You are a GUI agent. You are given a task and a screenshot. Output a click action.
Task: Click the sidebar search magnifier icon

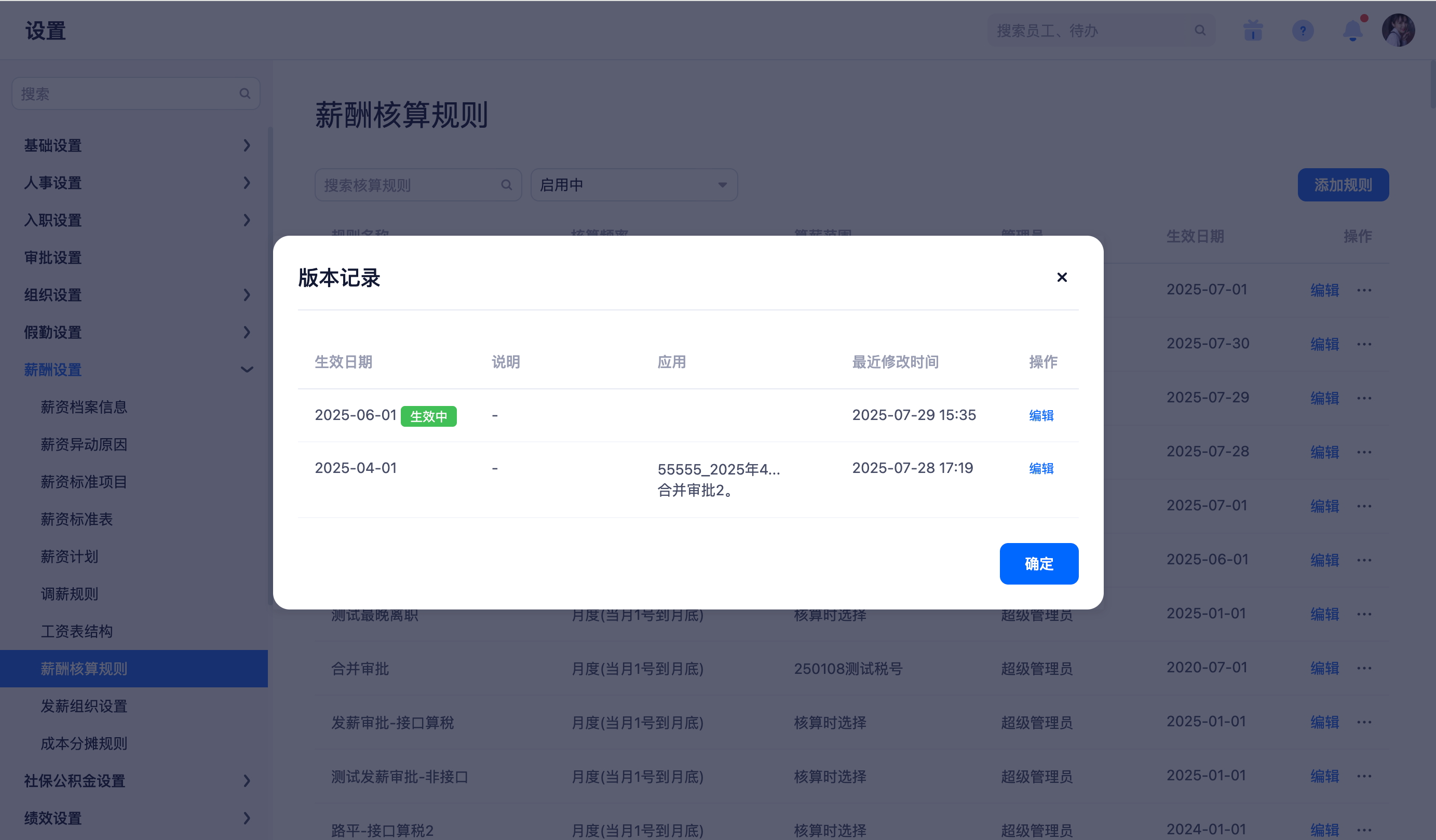(x=245, y=93)
